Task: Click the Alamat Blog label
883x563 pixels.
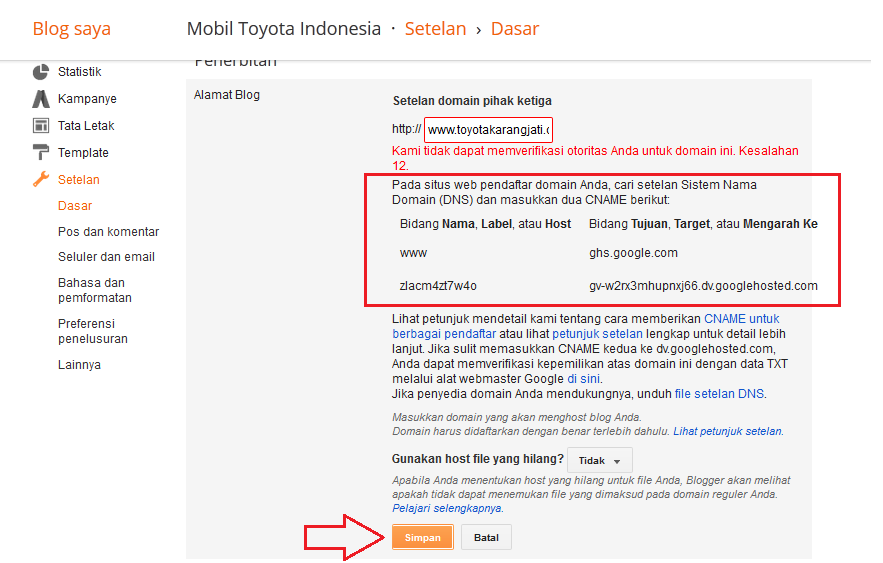Action: point(226,95)
